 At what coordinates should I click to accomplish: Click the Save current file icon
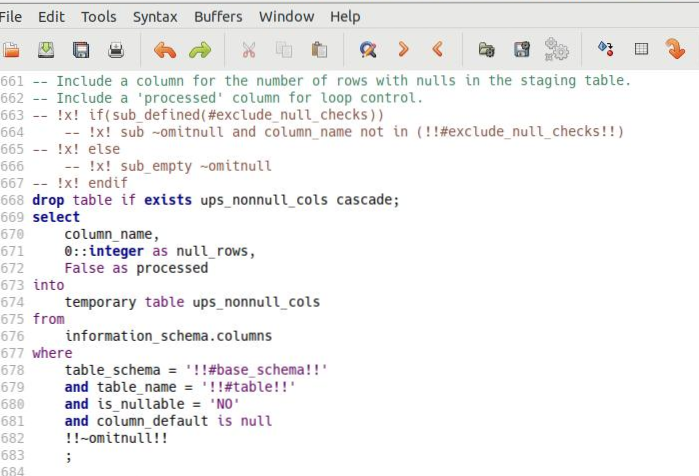tap(46, 49)
